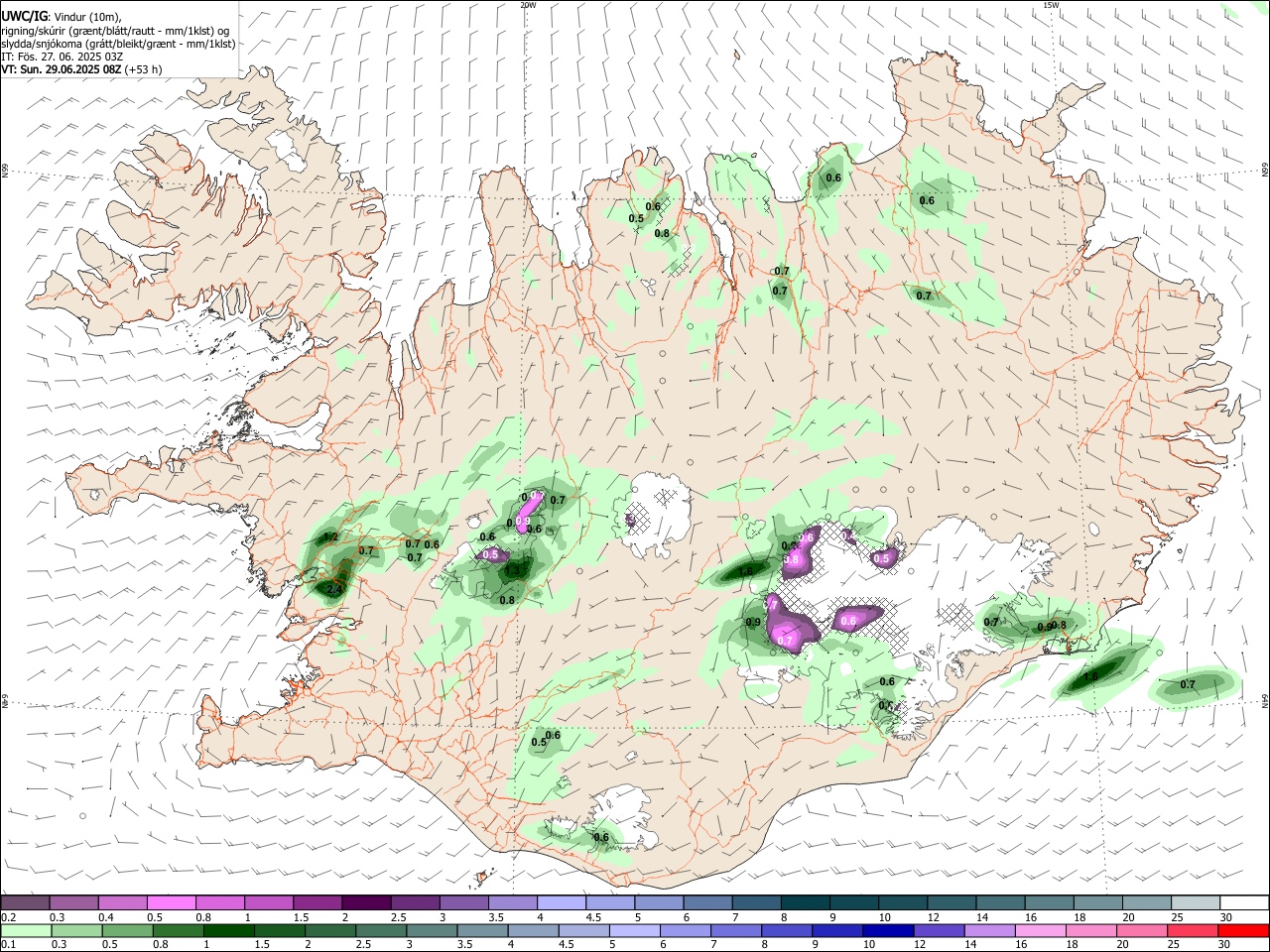Image resolution: width=1270 pixels, height=952 pixels.
Task: Click the deep blue 10 swatch in lower legend row
Action: (888, 930)
